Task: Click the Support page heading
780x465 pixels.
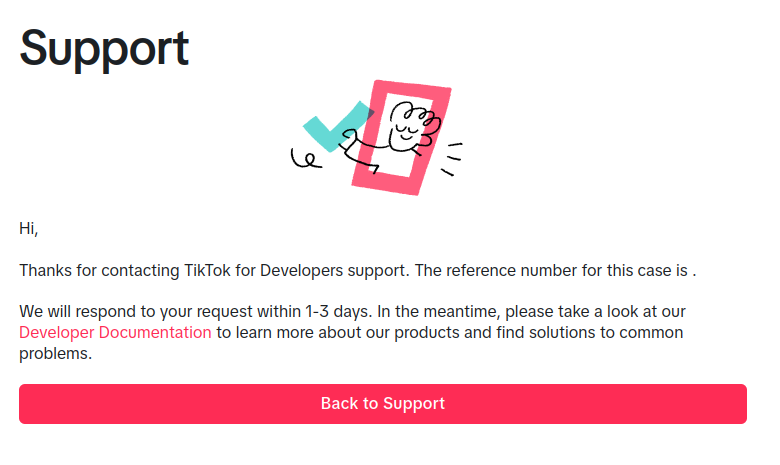Action: [x=104, y=47]
